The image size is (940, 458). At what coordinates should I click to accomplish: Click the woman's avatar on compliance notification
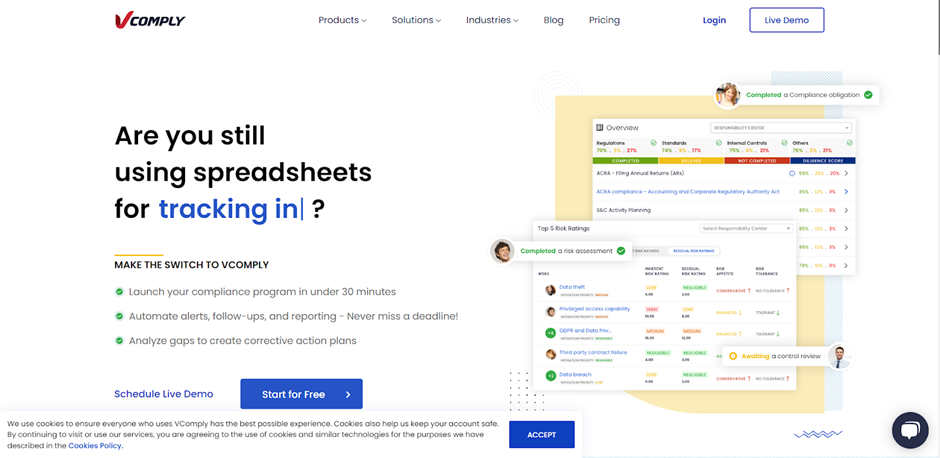click(x=728, y=95)
